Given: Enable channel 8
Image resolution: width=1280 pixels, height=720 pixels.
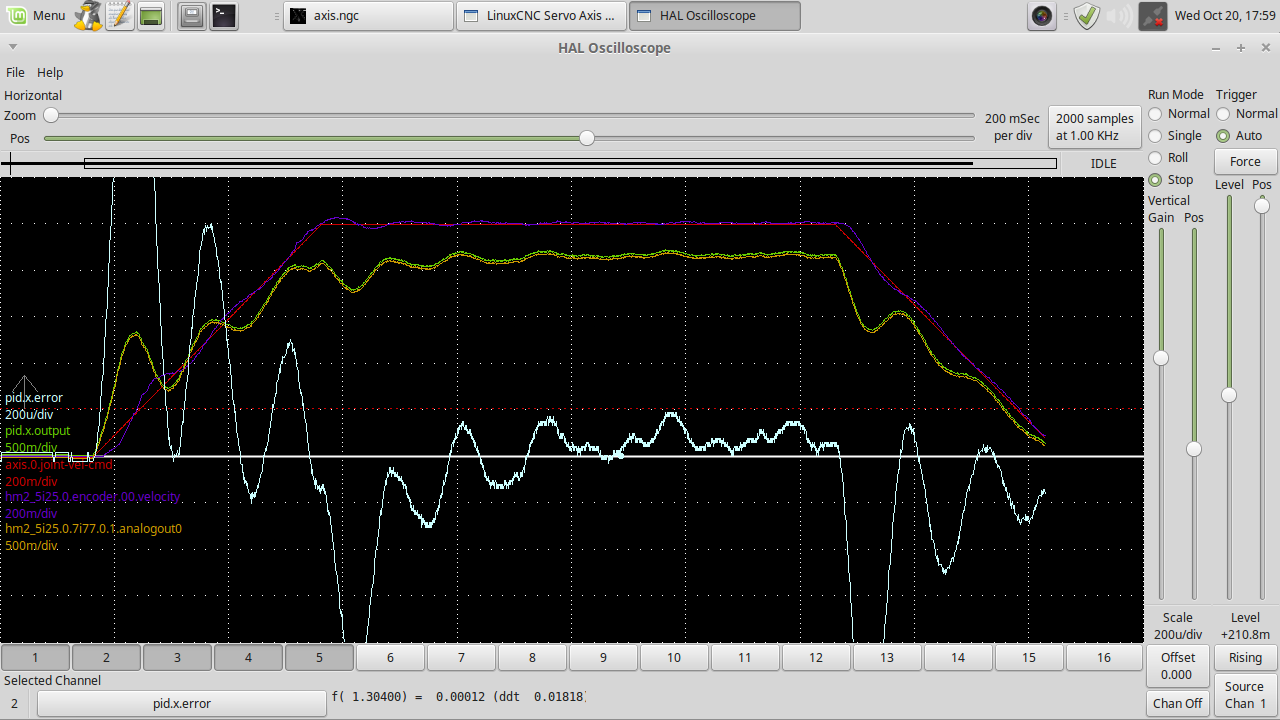Looking at the screenshot, I should [x=532, y=657].
